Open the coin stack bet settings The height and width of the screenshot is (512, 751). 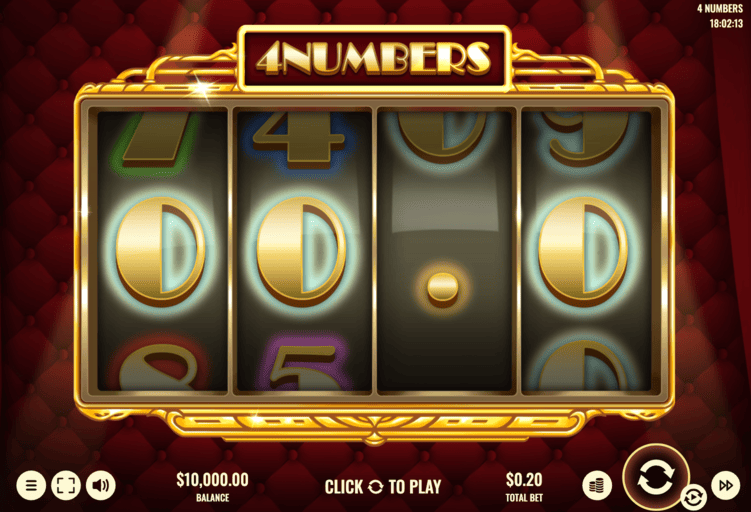[597, 486]
